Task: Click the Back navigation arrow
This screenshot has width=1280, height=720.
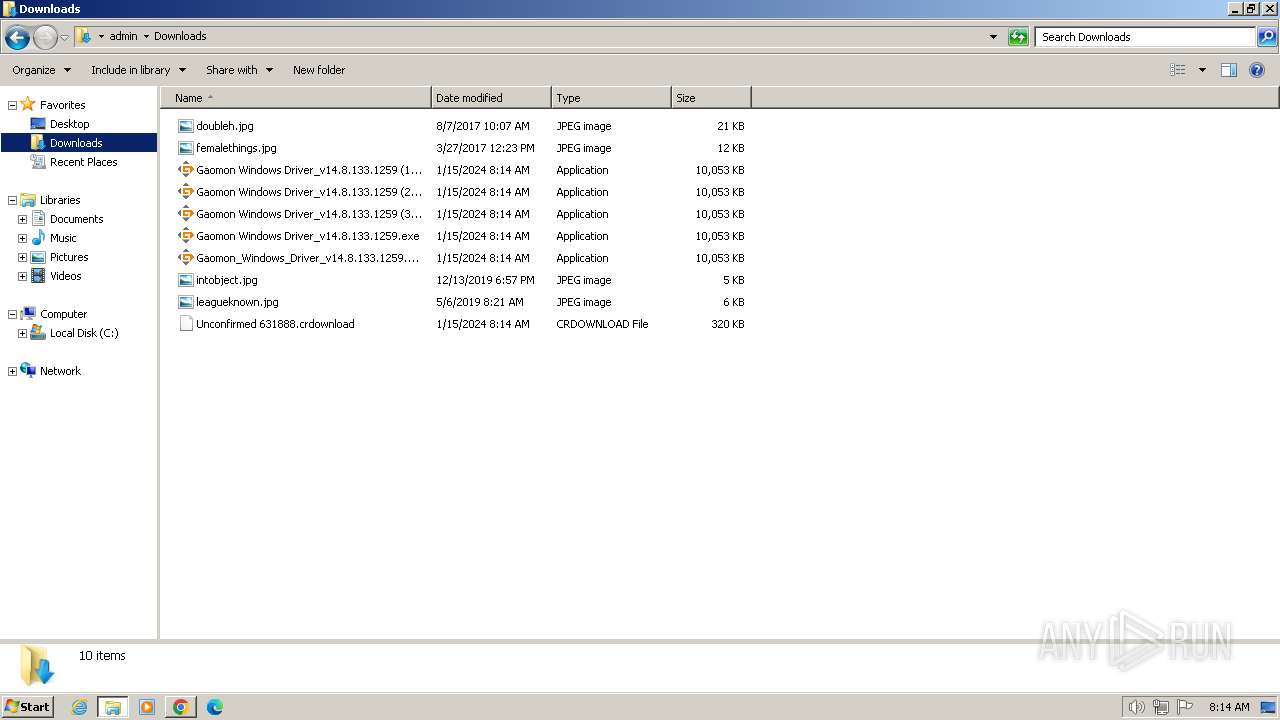Action: (x=17, y=38)
